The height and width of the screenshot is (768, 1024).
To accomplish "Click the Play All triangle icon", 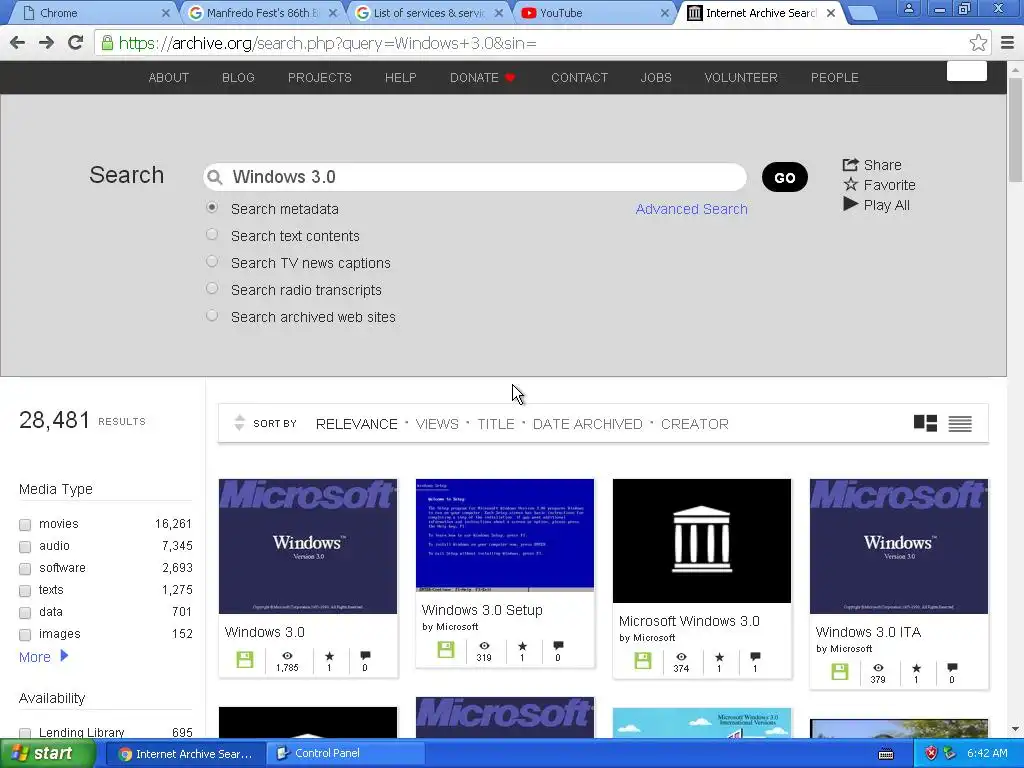I will pyautogui.click(x=850, y=204).
